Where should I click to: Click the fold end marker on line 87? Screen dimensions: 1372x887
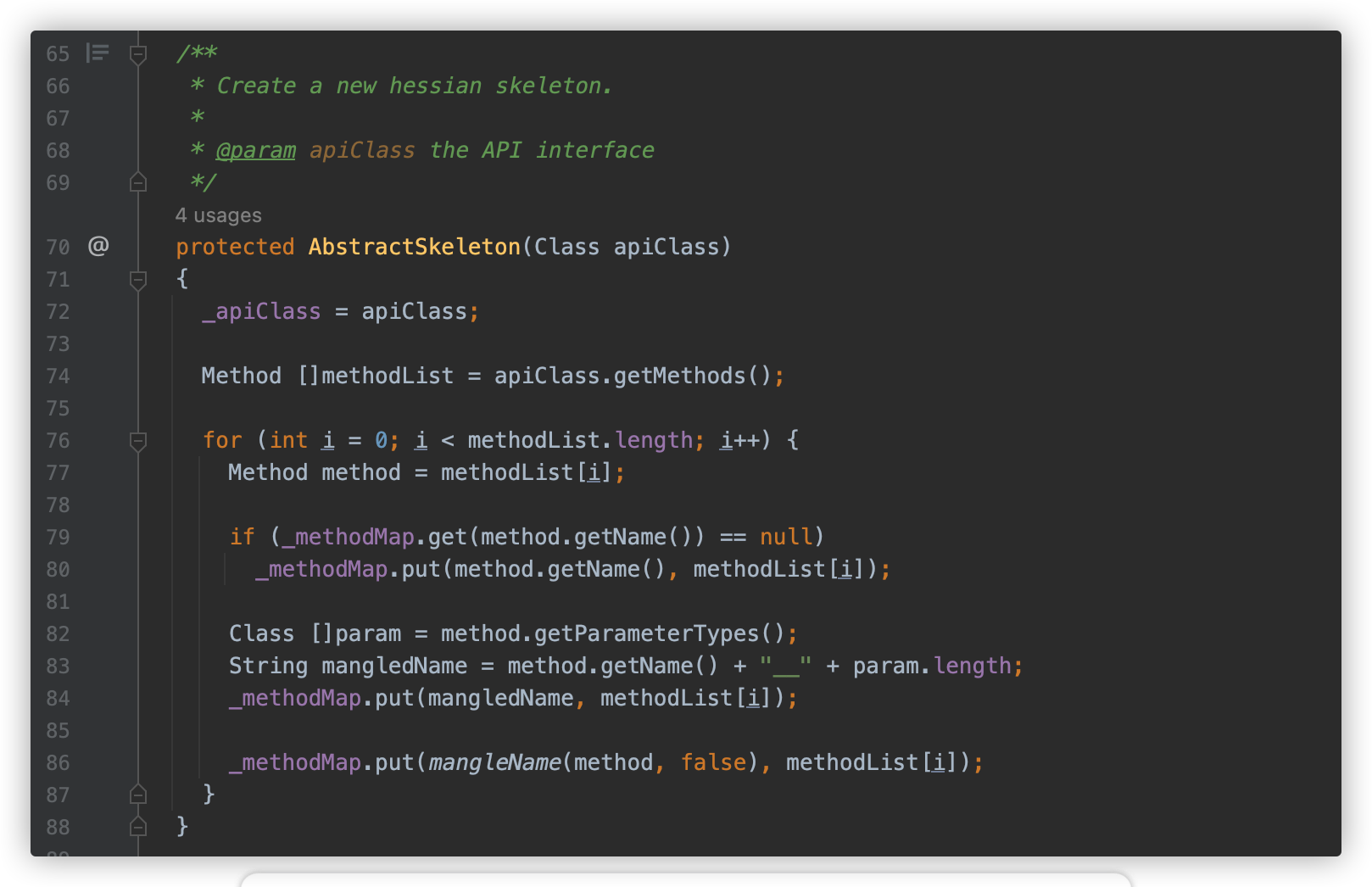click(x=138, y=795)
